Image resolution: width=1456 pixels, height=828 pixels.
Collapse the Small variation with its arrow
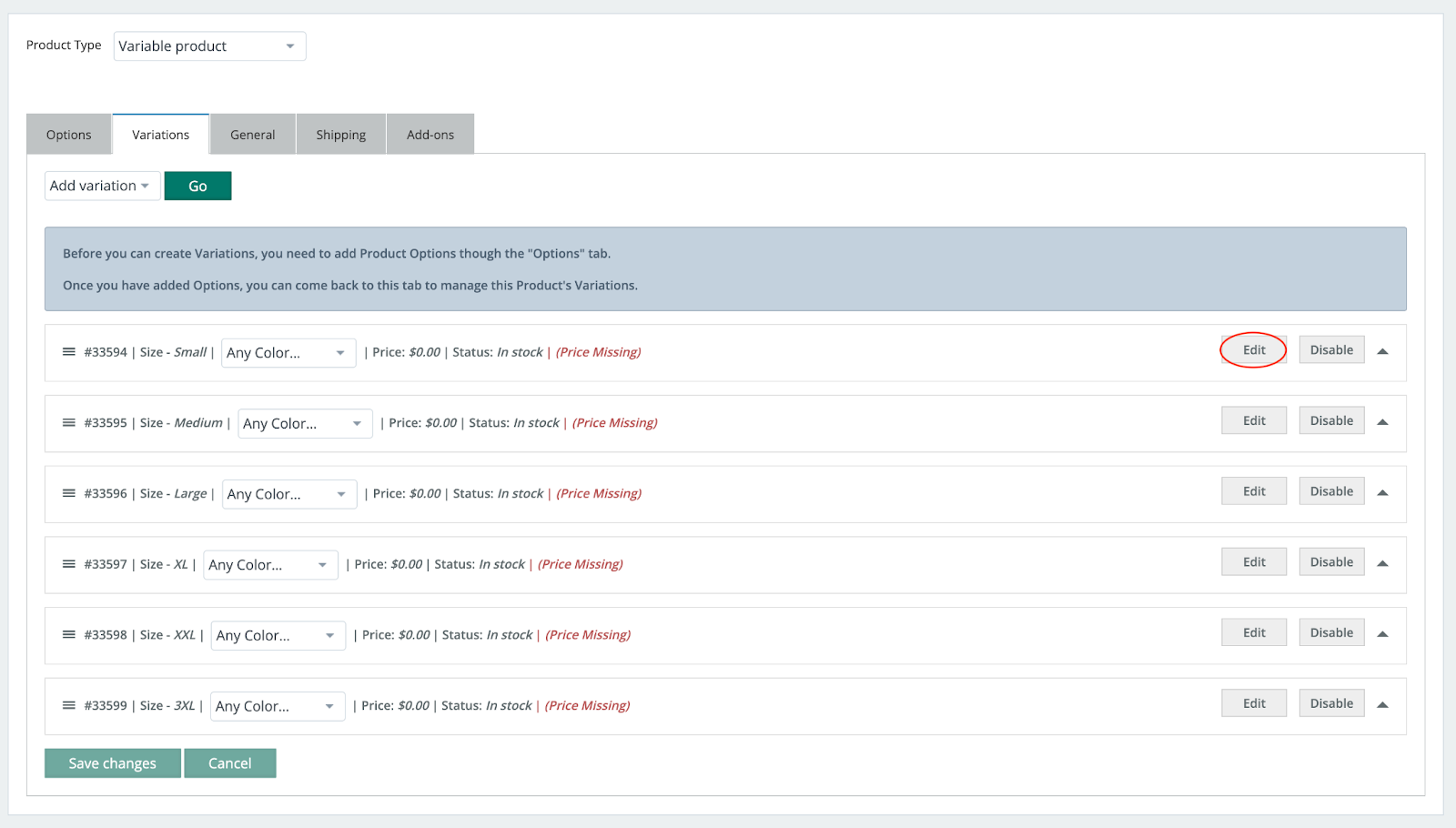(1382, 351)
